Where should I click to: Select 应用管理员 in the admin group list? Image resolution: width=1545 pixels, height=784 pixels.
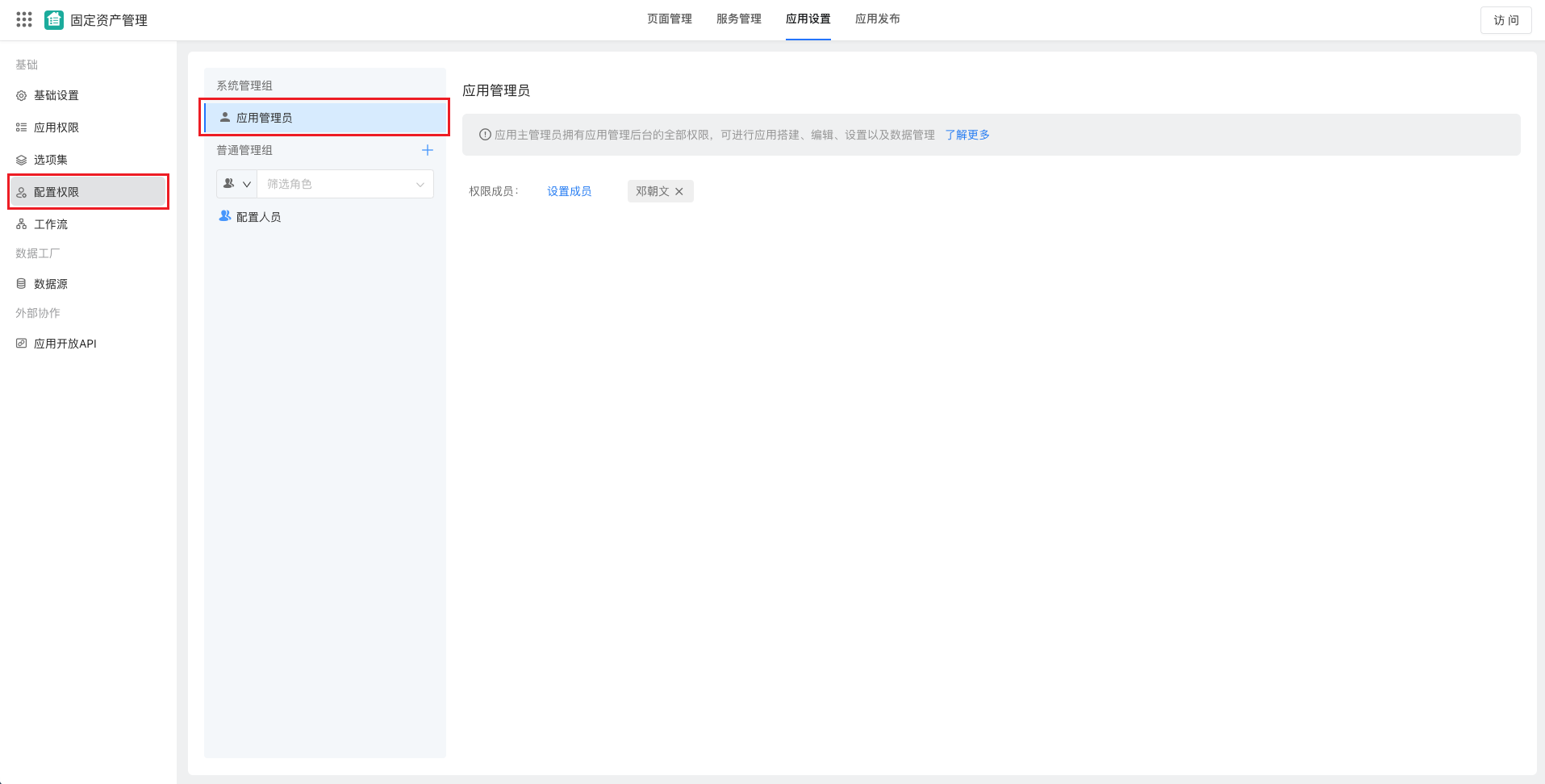pos(266,117)
